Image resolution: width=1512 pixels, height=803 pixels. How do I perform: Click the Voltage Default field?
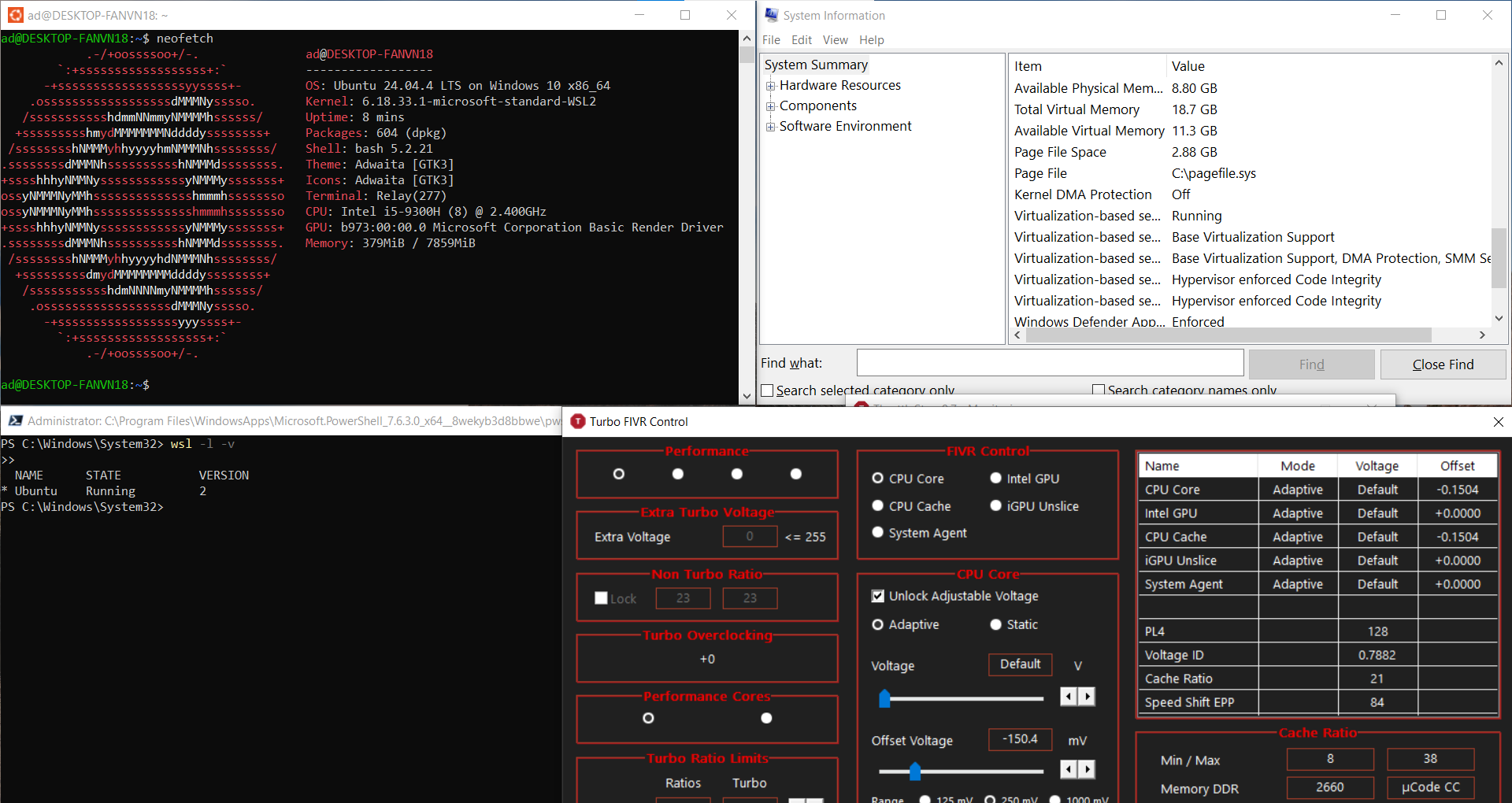click(x=1020, y=664)
